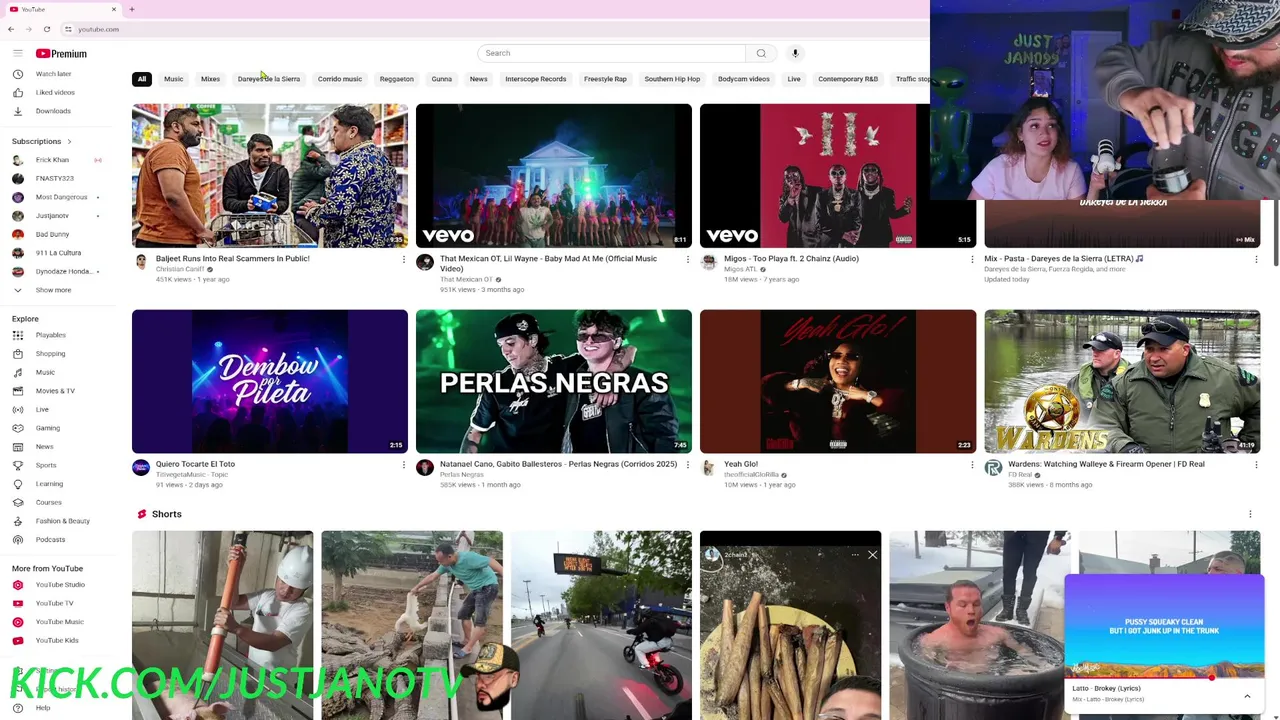Viewport: 1280px width, 720px height.
Task: Select the Southern Hip Hop chip
Action: 672,79
